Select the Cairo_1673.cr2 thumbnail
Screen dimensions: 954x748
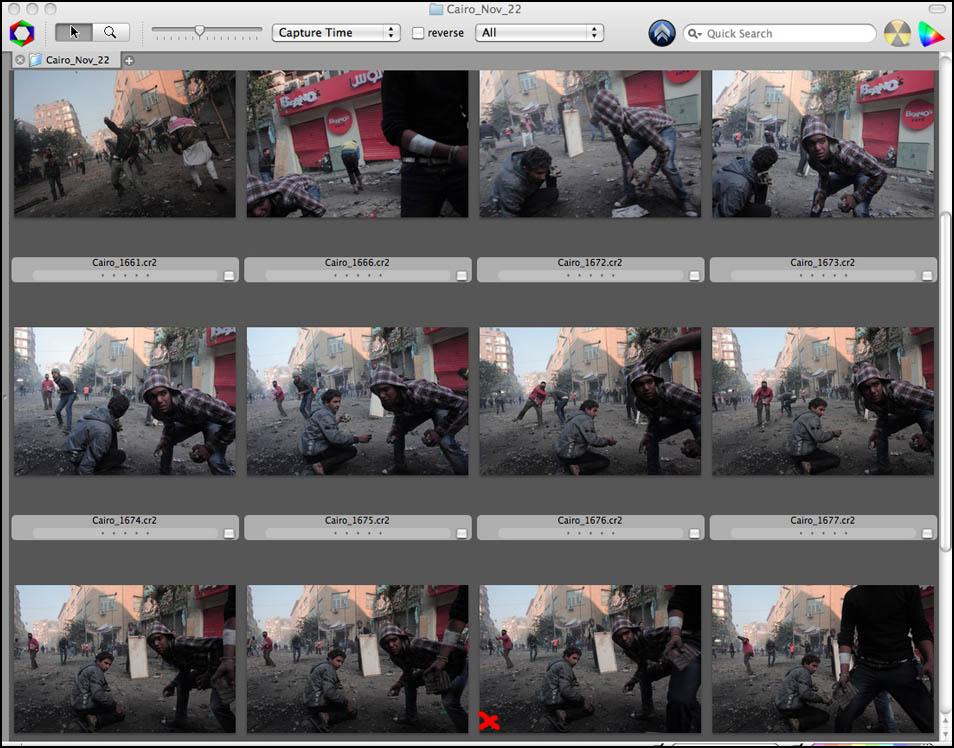tap(823, 144)
